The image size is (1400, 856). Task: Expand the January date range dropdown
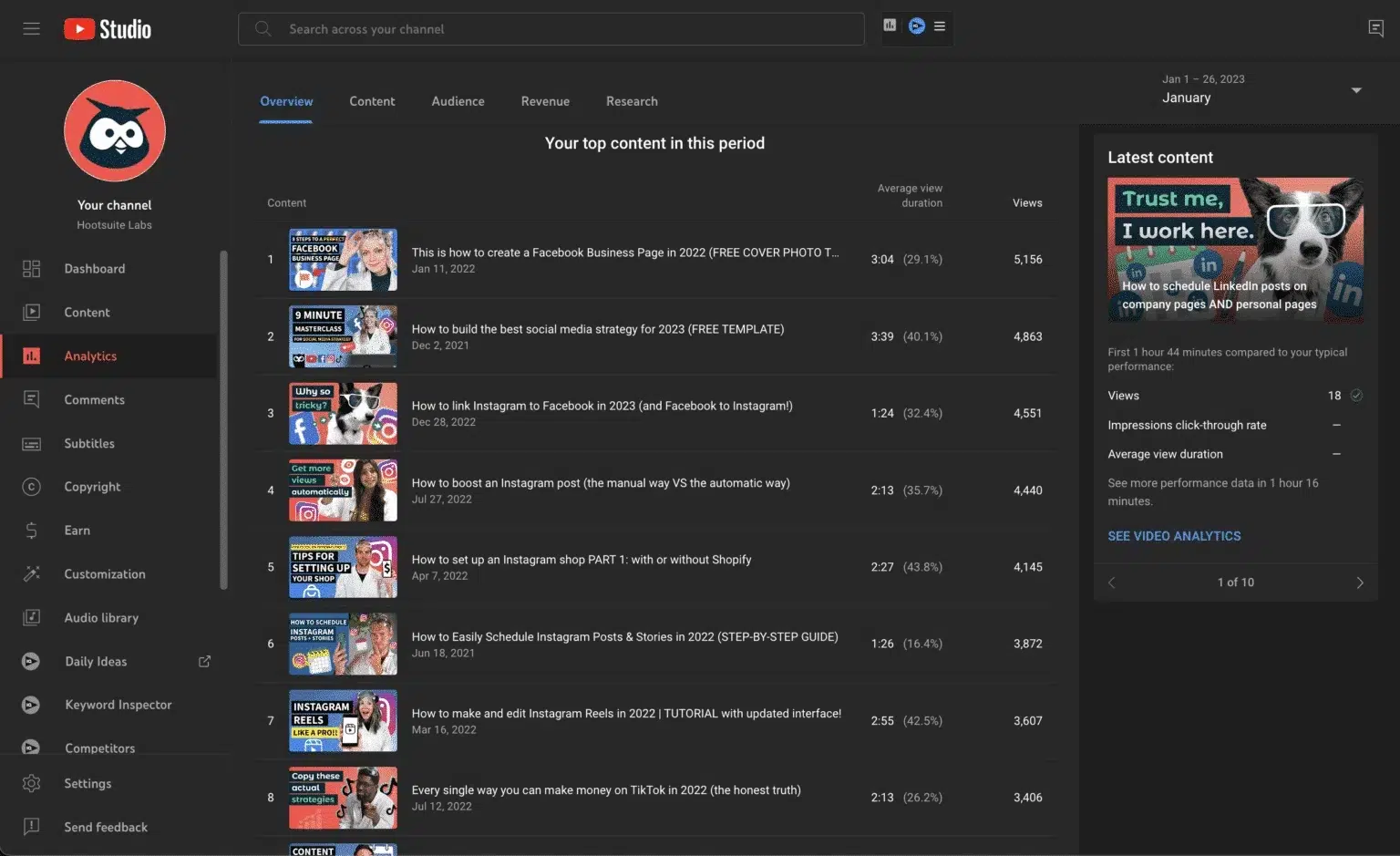coord(1356,90)
